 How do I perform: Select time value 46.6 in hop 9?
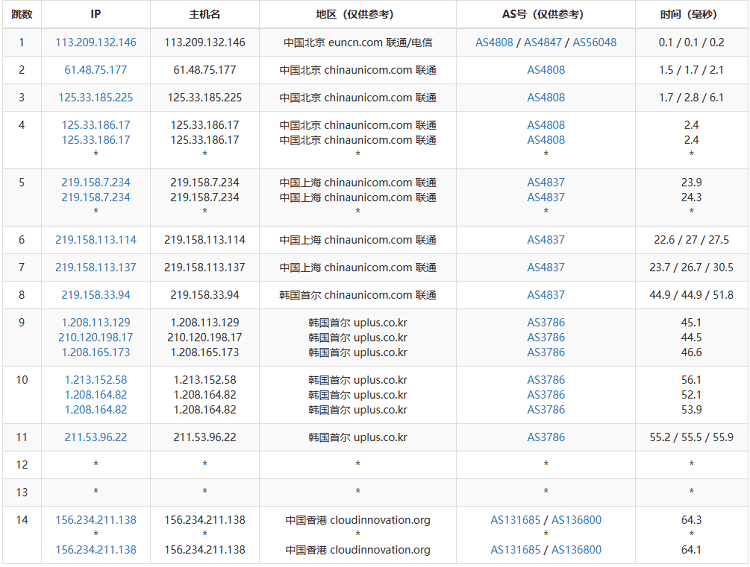tap(692, 352)
